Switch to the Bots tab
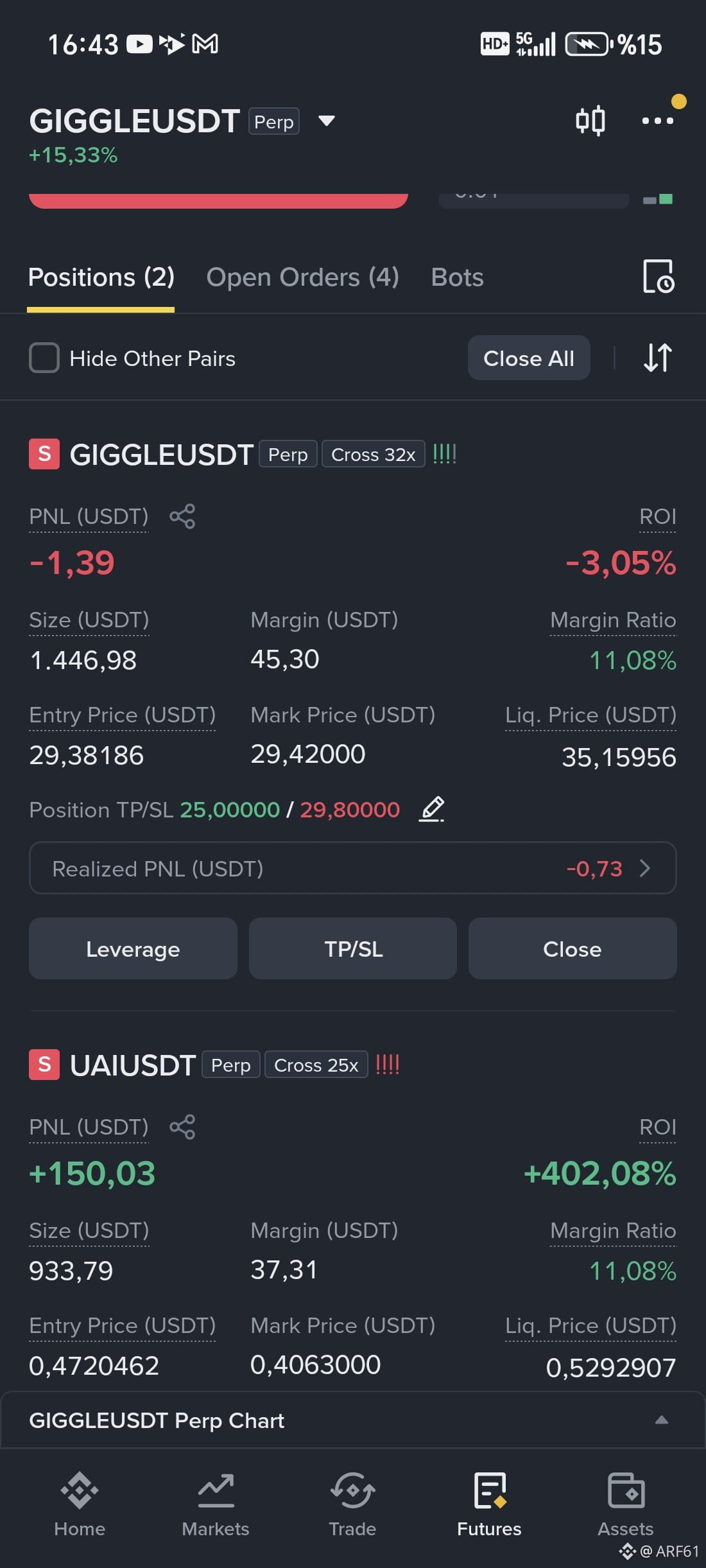706x1568 pixels. pos(457,277)
